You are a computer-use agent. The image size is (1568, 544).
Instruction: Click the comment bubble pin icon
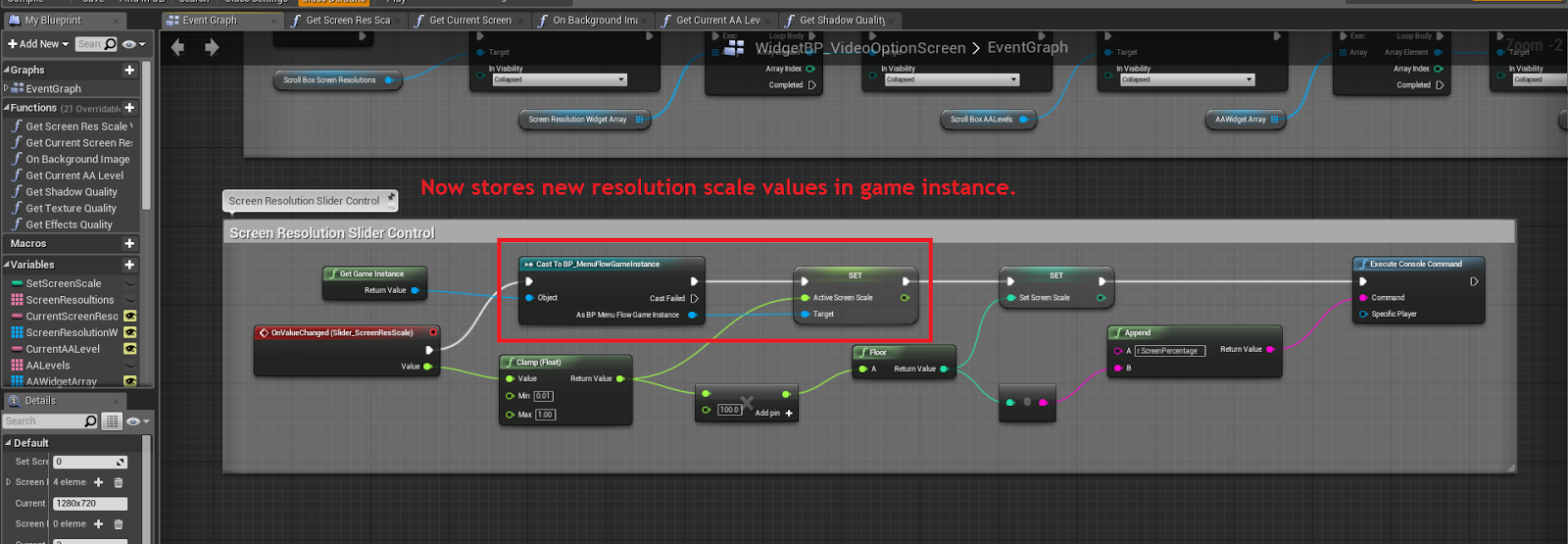click(x=391, y=196)
